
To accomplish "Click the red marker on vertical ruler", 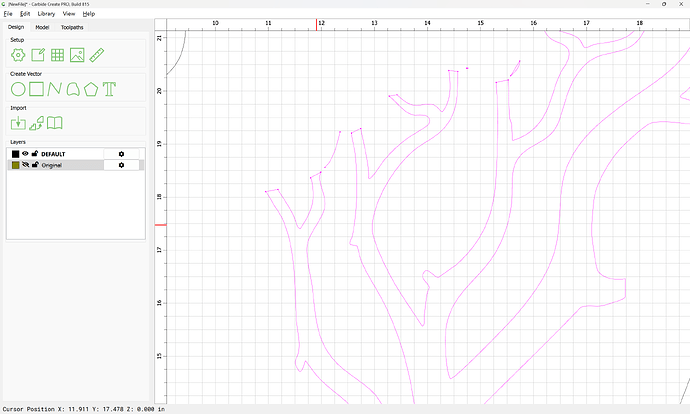I will point(161,225).
